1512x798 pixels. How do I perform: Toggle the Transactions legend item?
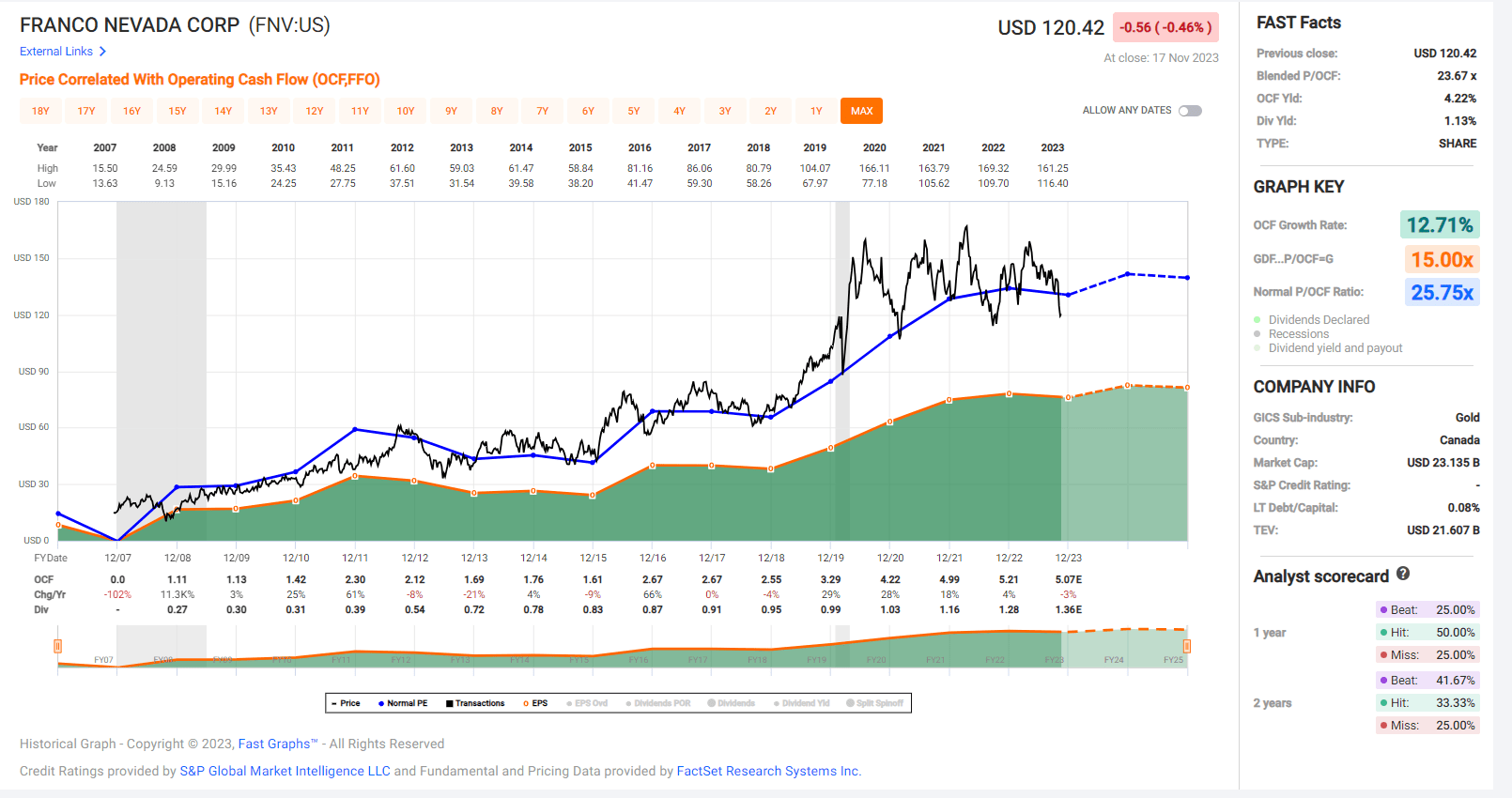tap(475, 703)
